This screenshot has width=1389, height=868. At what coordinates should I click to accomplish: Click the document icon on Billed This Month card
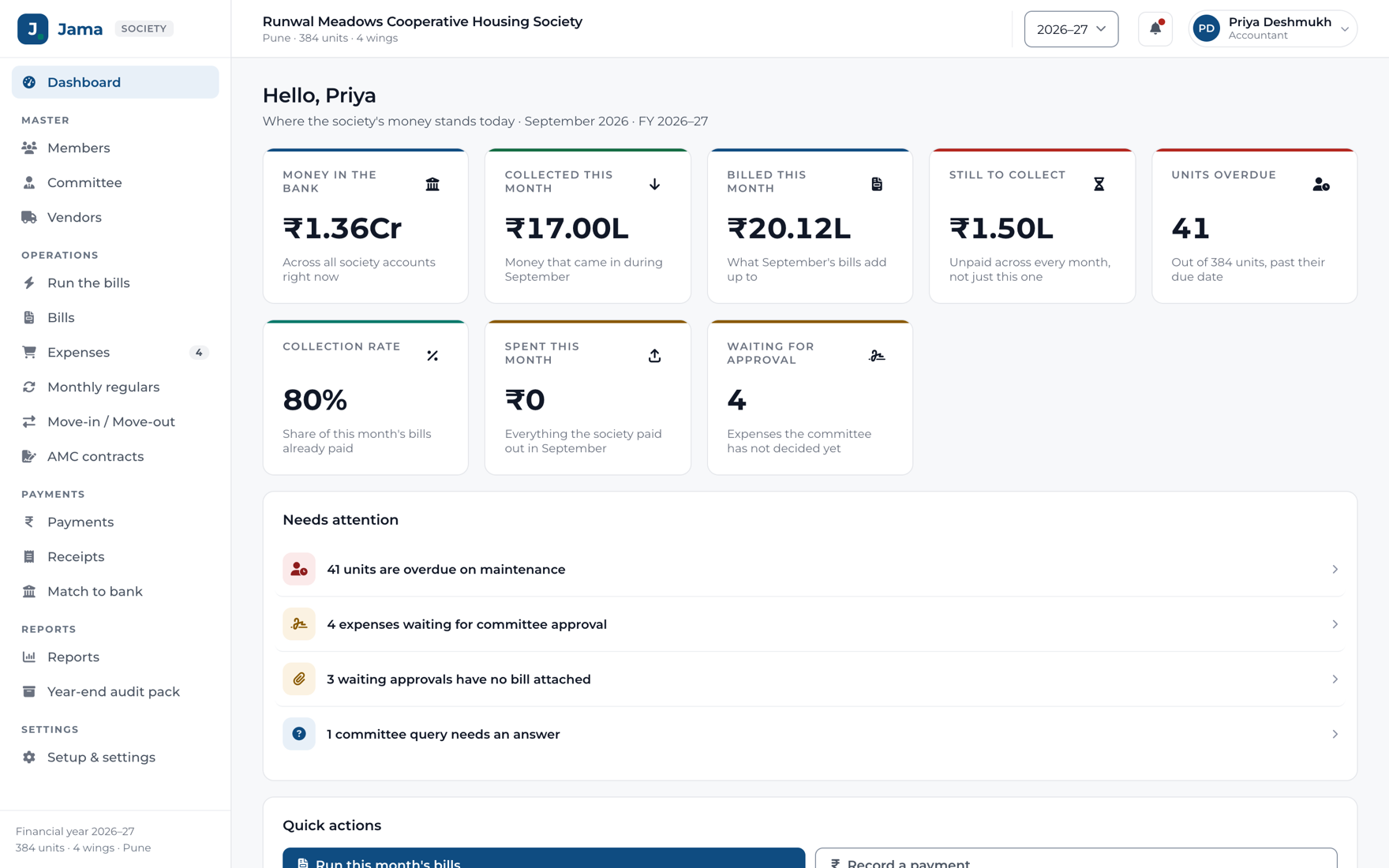click(x=877, y=184)
